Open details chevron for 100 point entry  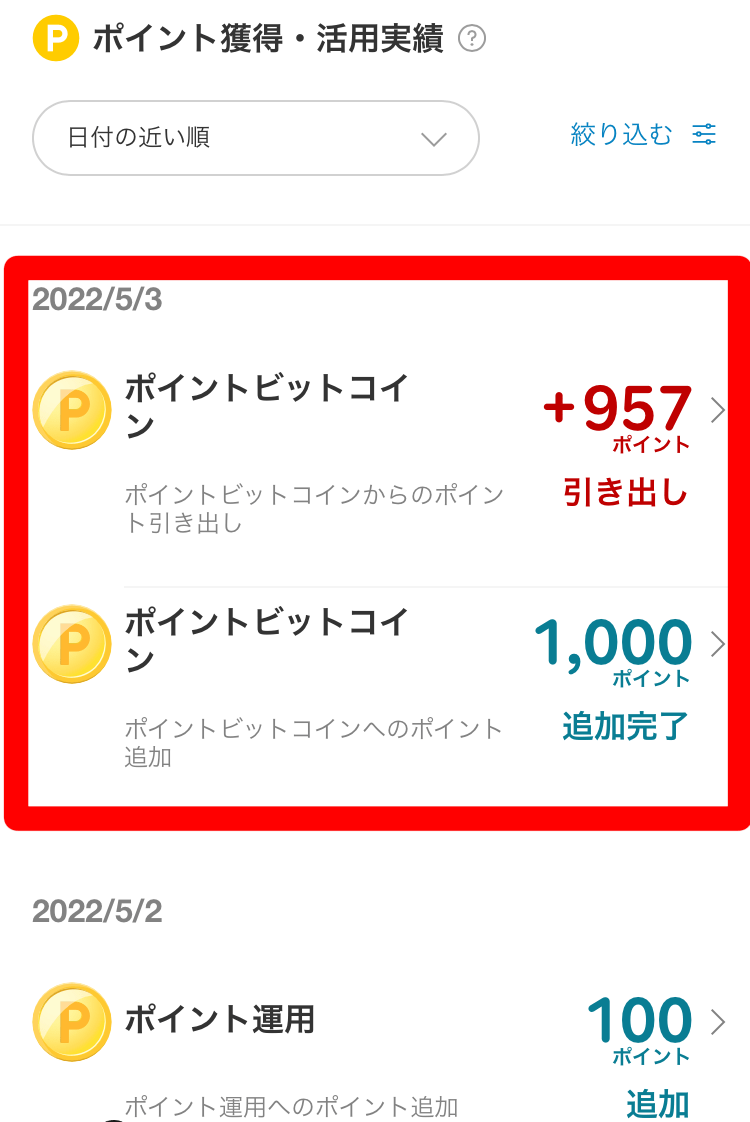click(x=717, y=1022)
